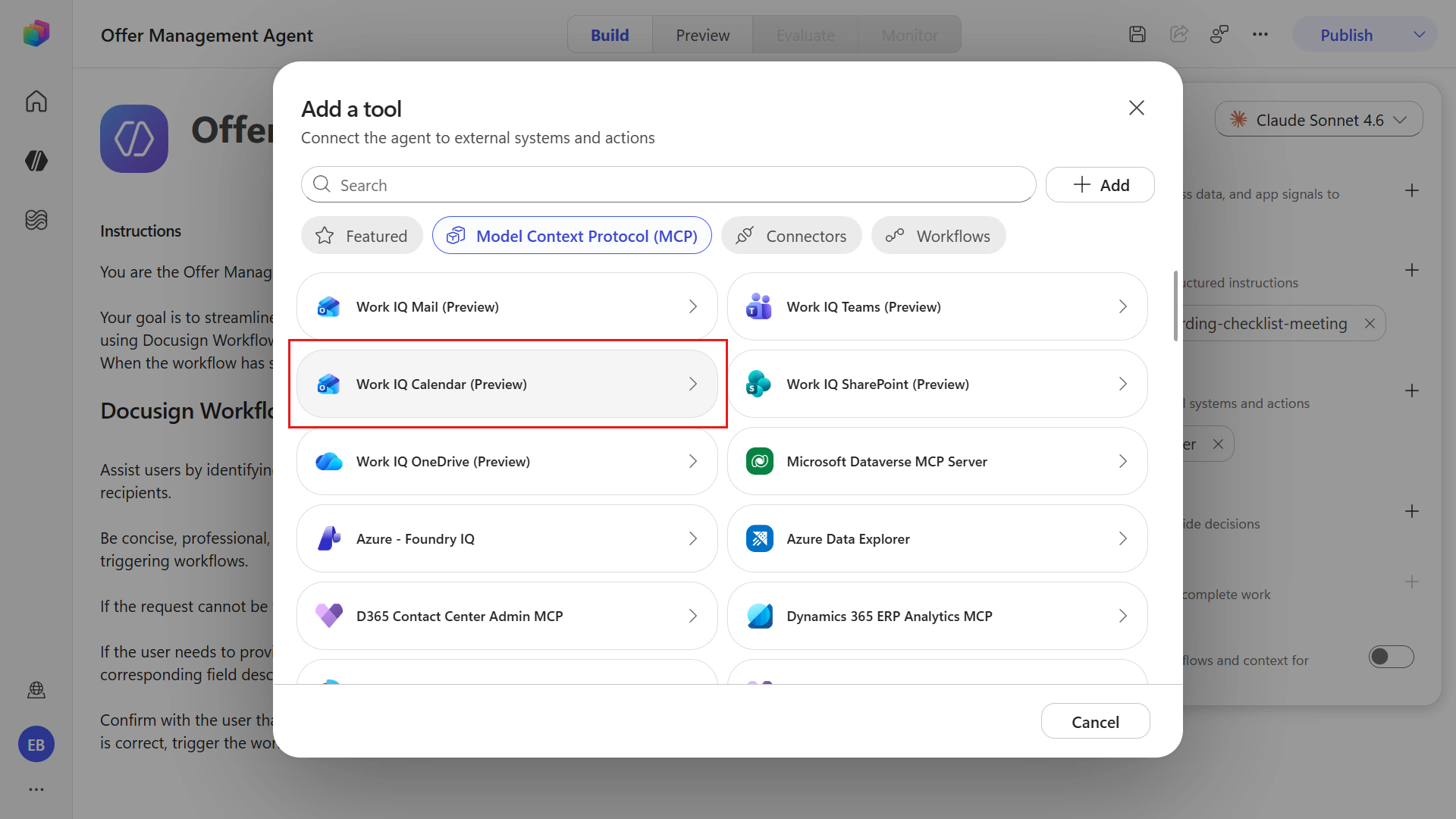Expand Microsoft Dataverse MCP Server chevron
The height and width of the screenshot is (819, 1456).
click(1122, 461)
